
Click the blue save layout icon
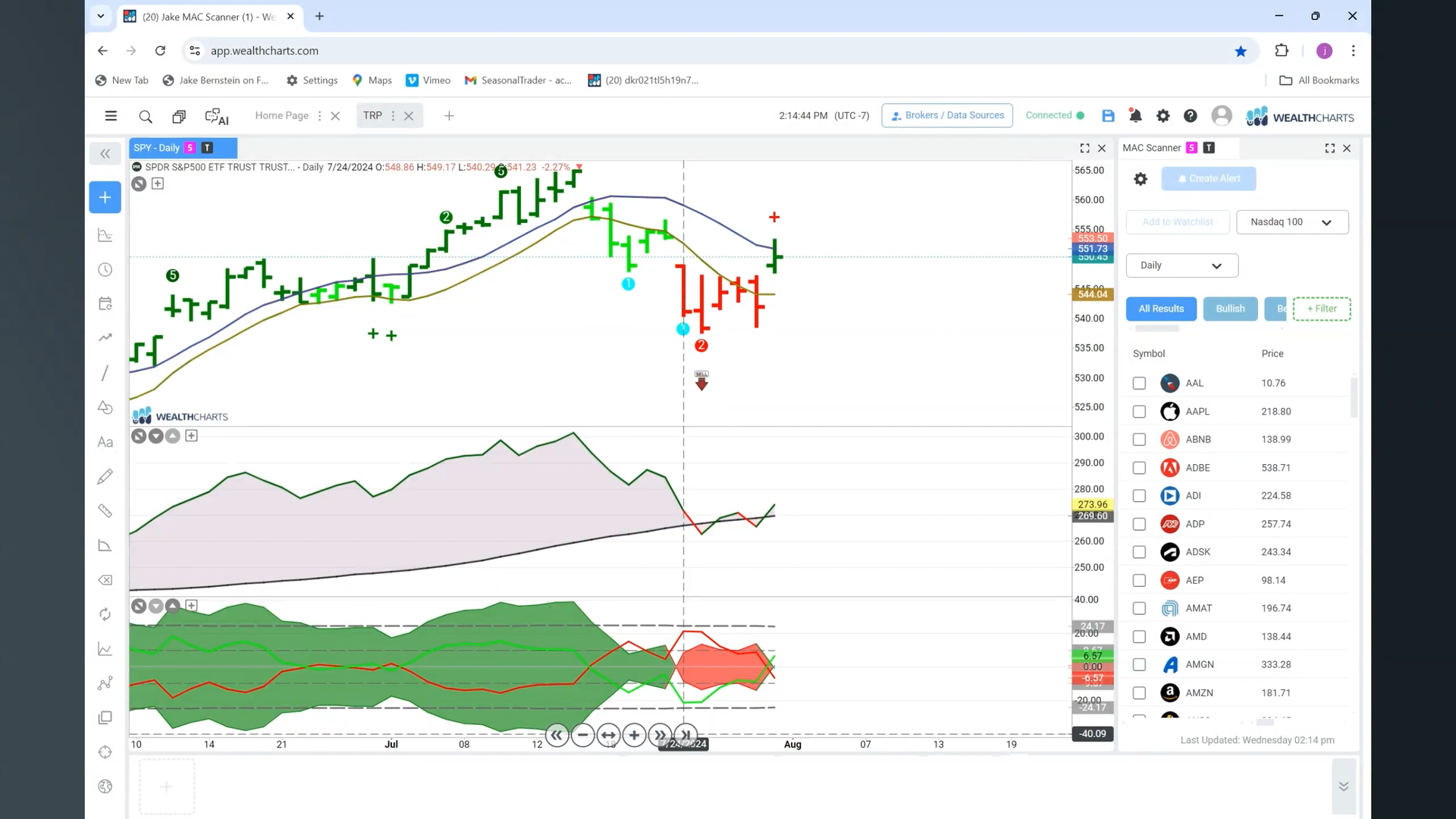1108,115
